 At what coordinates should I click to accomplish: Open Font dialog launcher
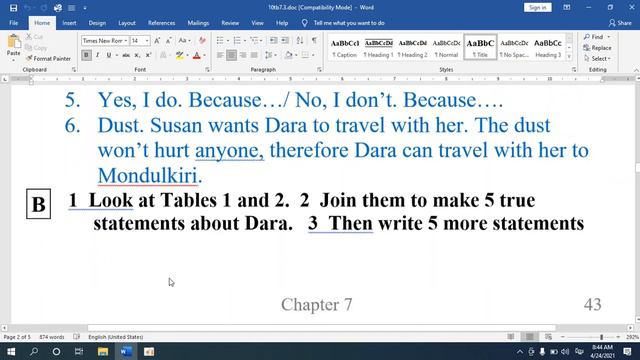[207, 70]
